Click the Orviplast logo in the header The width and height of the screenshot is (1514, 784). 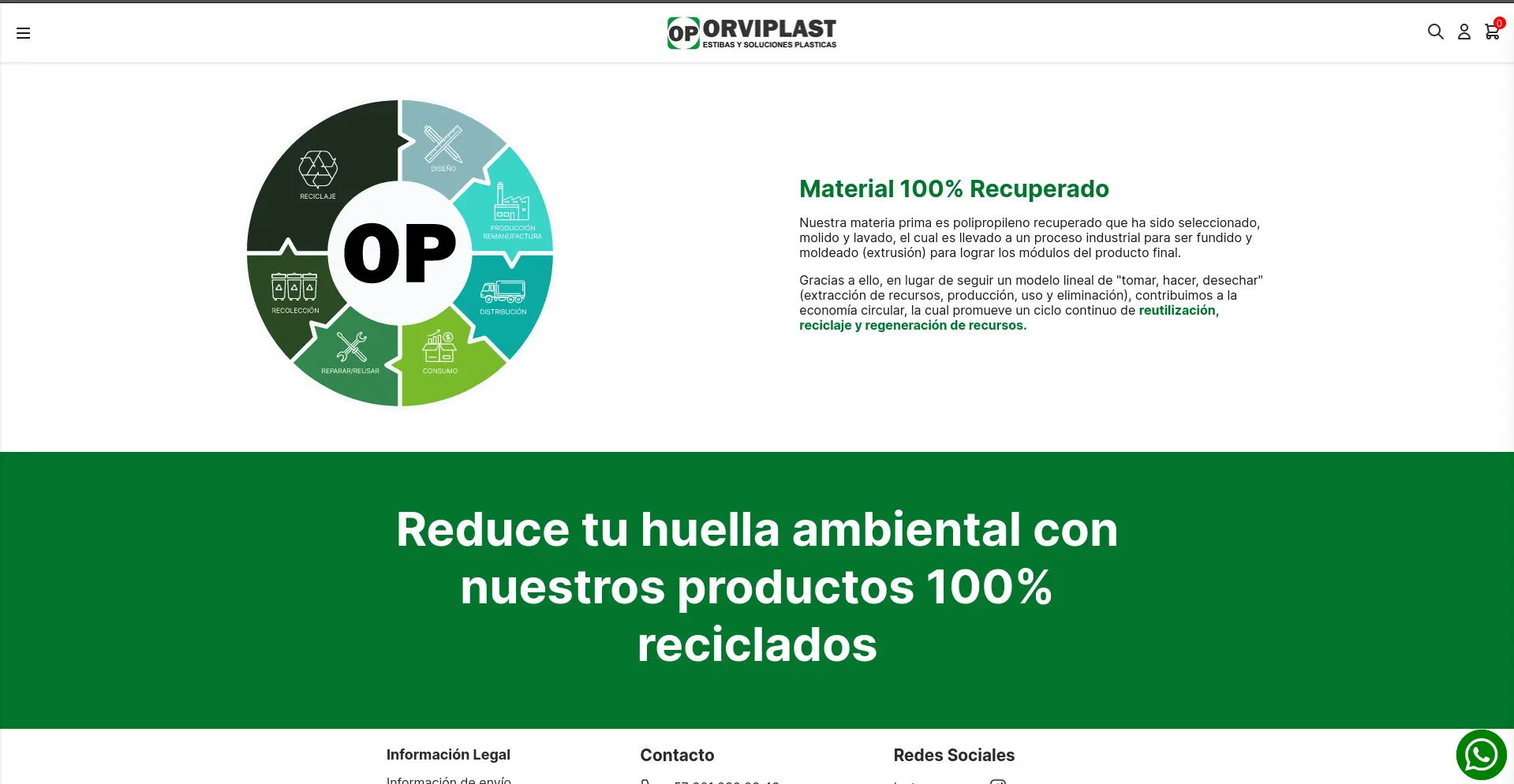(751, 32)
